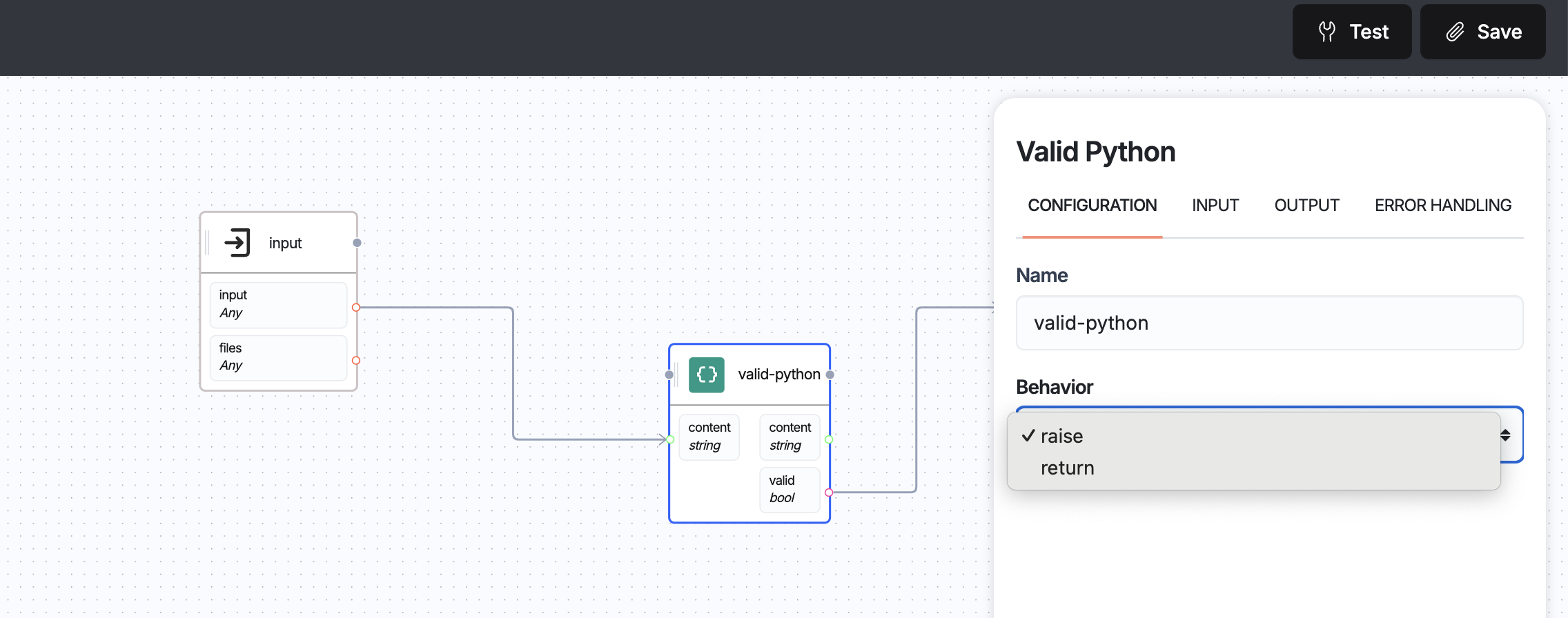
Task: Focus the Name field containing valid-python
Action: coord(1268,323)
